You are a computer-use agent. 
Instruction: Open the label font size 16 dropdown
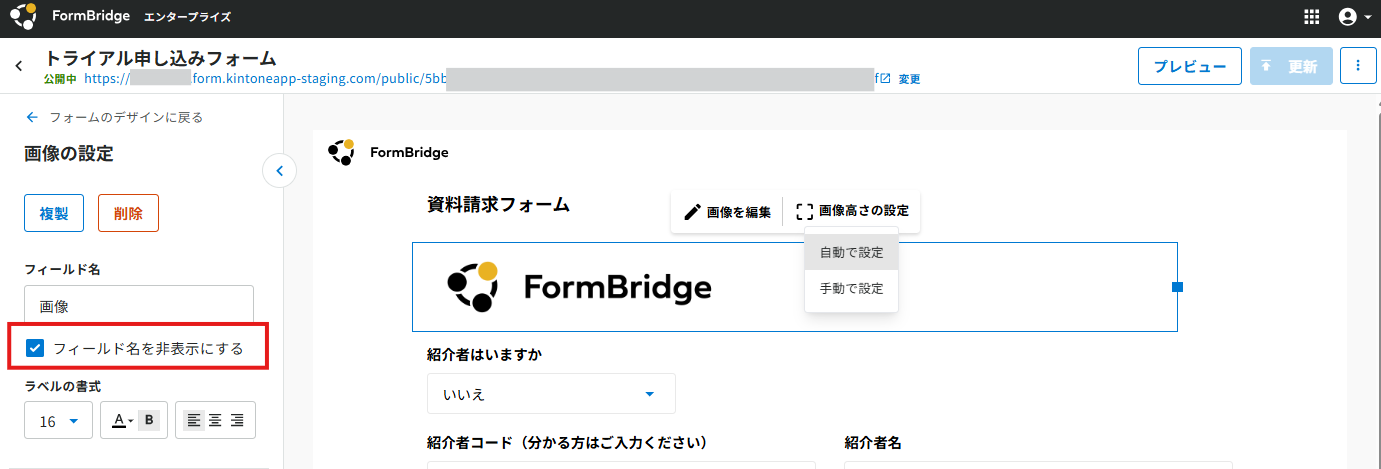(59, 421)
